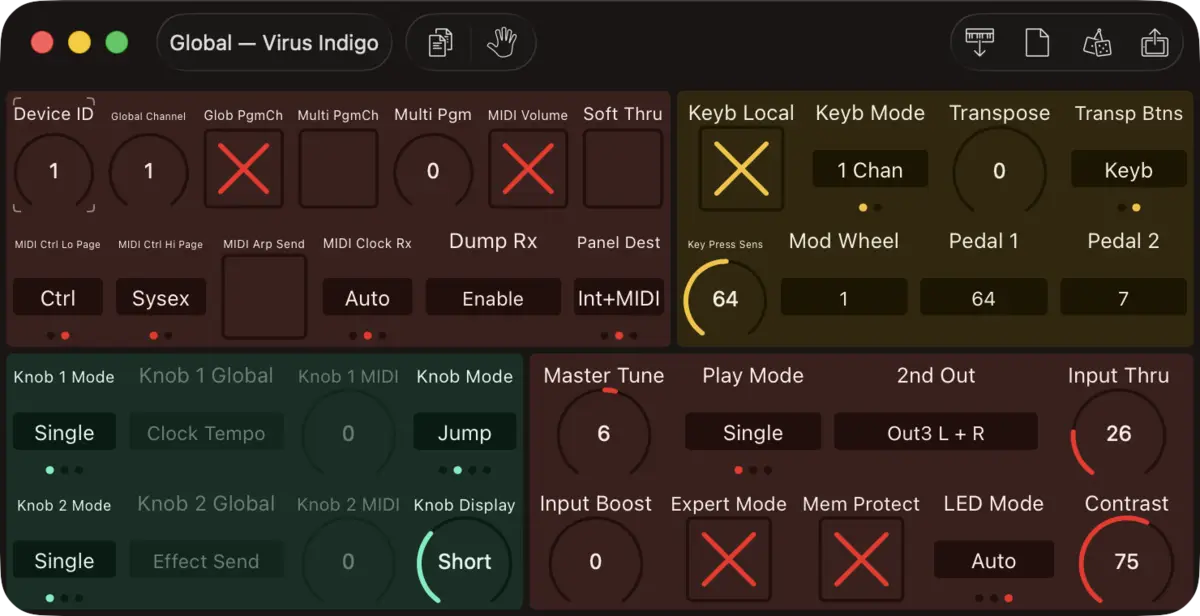Screen dimensions: 1200x616
Task: Click the Multi Pgm knob
Action: (x=433, y=171)
